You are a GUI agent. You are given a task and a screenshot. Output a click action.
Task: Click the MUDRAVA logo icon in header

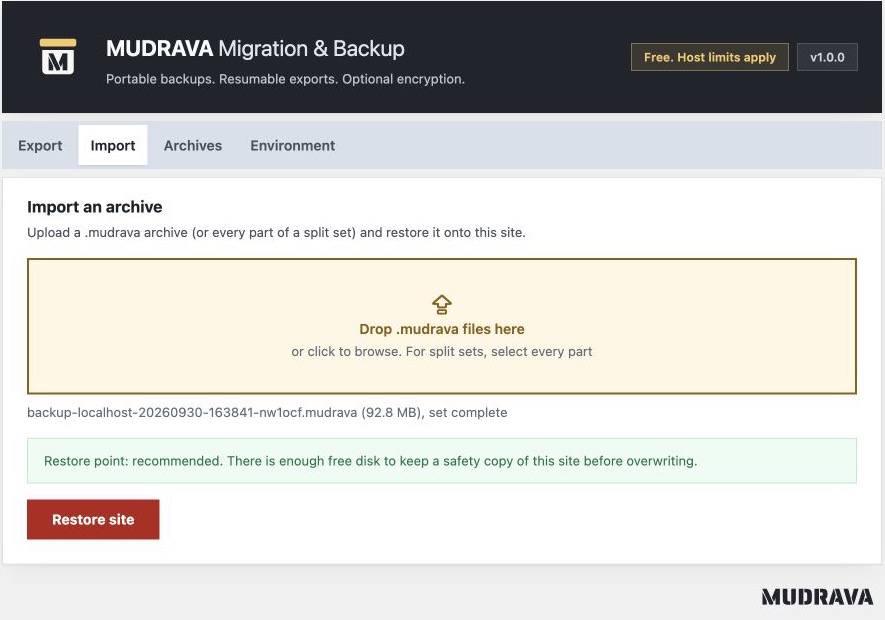(58, 56)
